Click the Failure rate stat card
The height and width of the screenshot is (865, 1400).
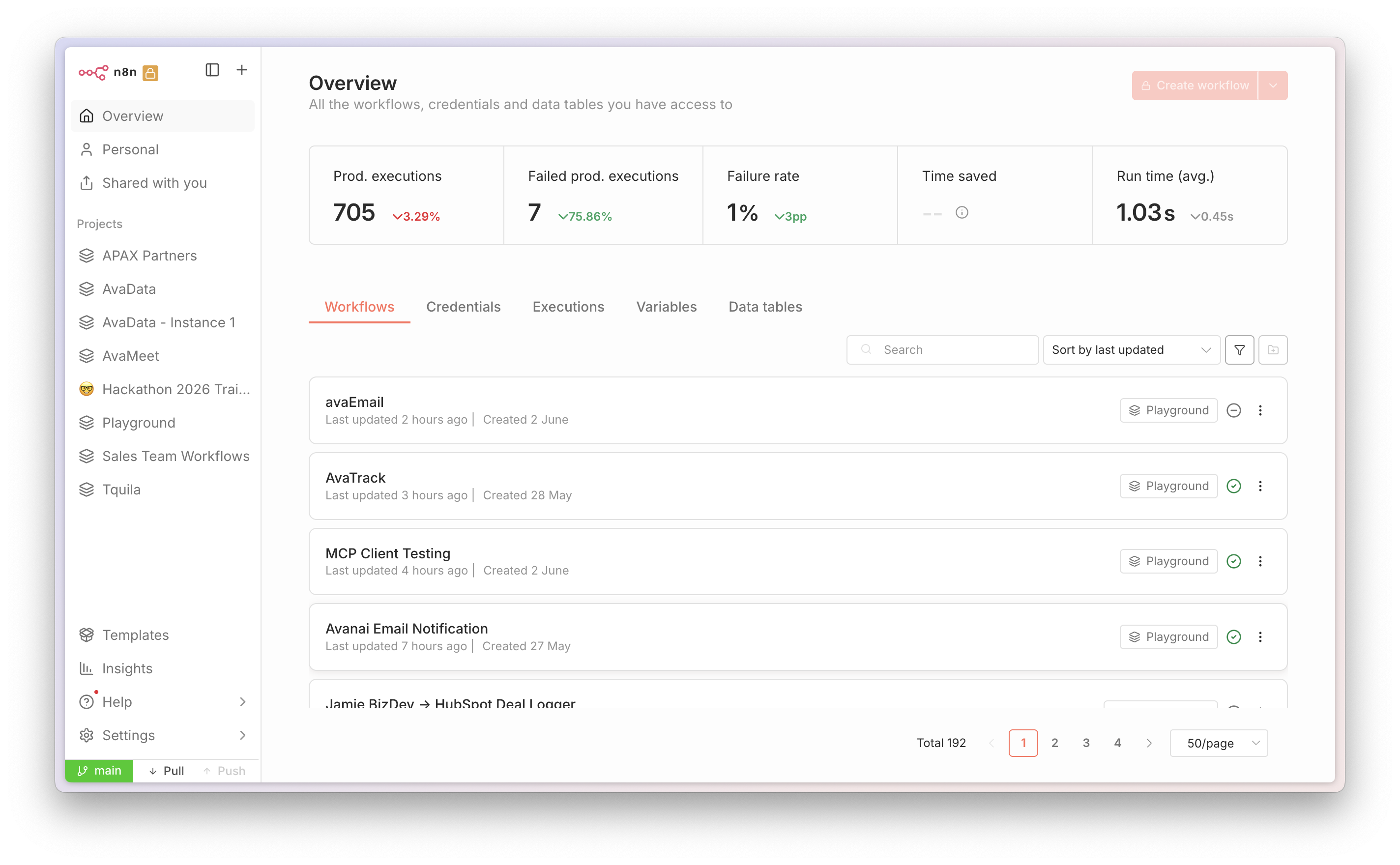click(x=800, y=195)
